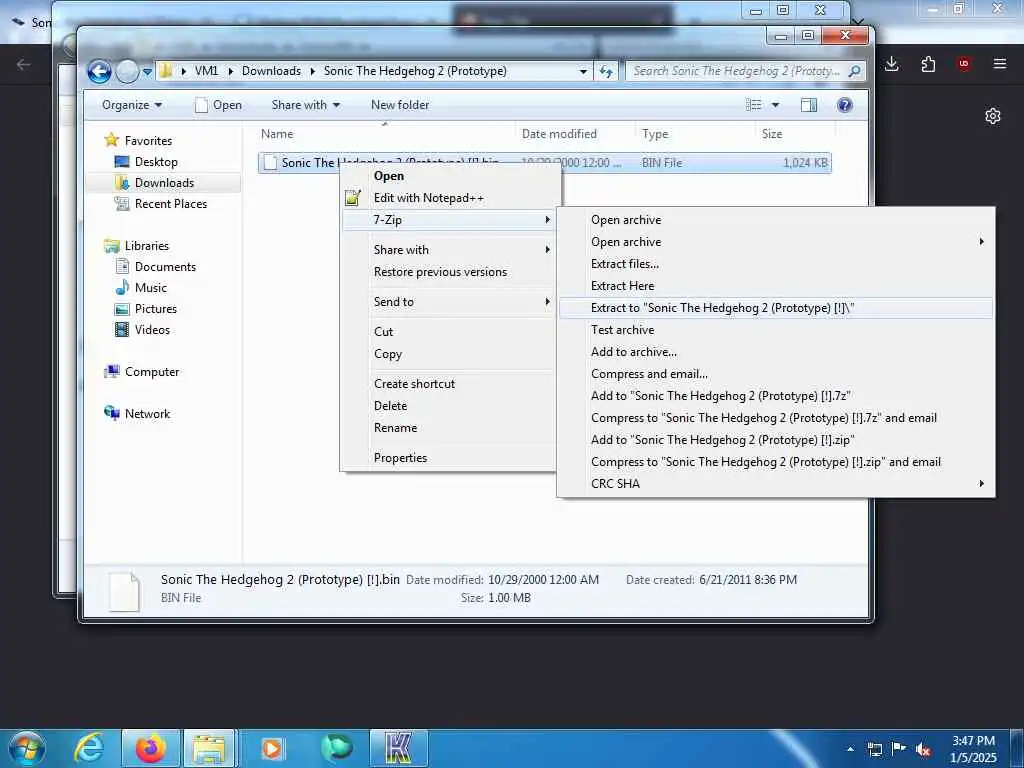
Task: Click the Change your view icon
Action: click(754, 105)
